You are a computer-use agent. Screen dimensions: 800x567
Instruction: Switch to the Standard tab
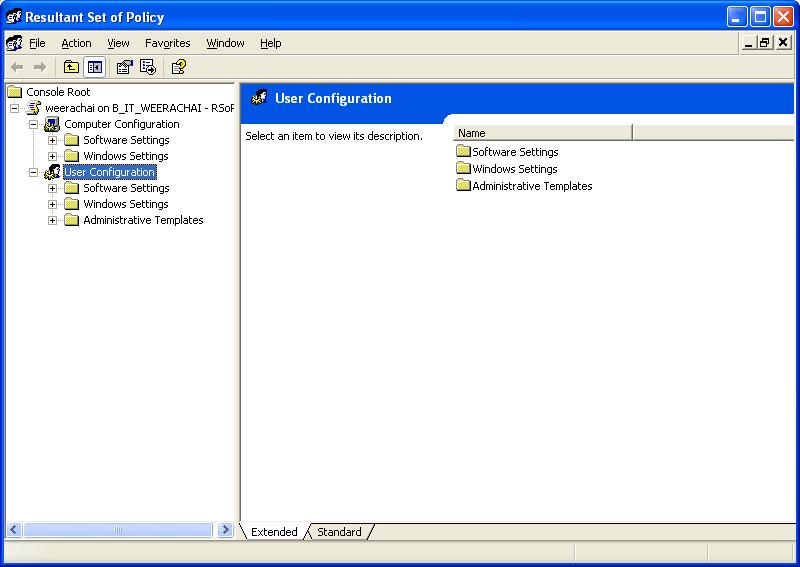click(339, 532)
